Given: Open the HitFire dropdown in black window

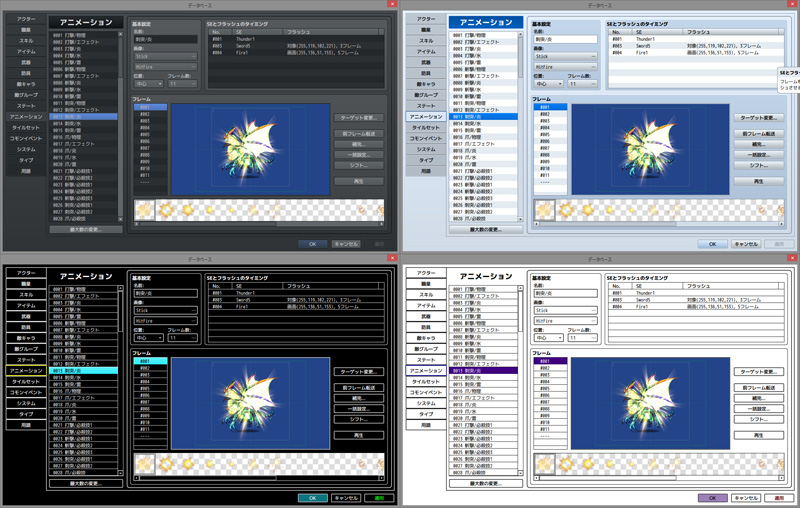Looking at the screenshot, I should (165, 321).
